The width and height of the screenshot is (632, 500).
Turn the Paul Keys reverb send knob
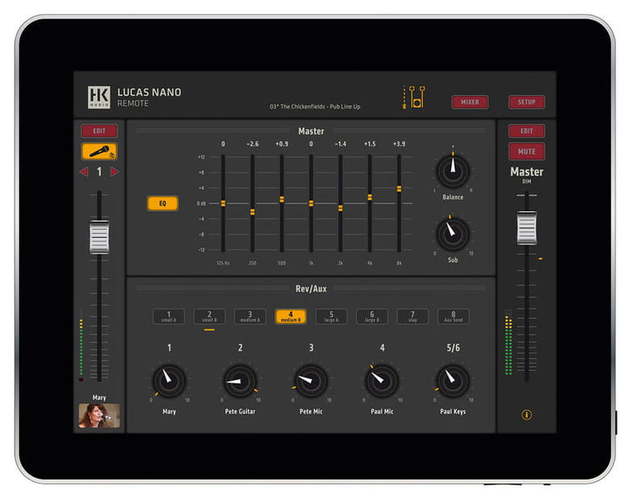[x=453, y=381]
